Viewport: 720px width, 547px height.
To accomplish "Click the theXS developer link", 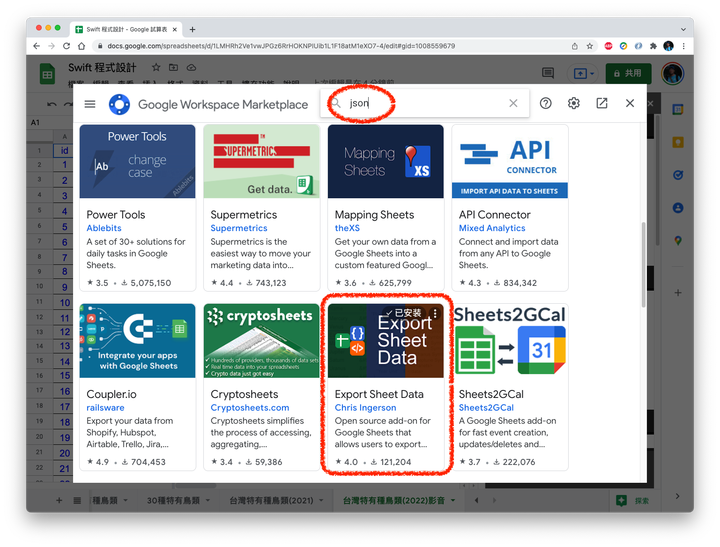I will 347,228.
